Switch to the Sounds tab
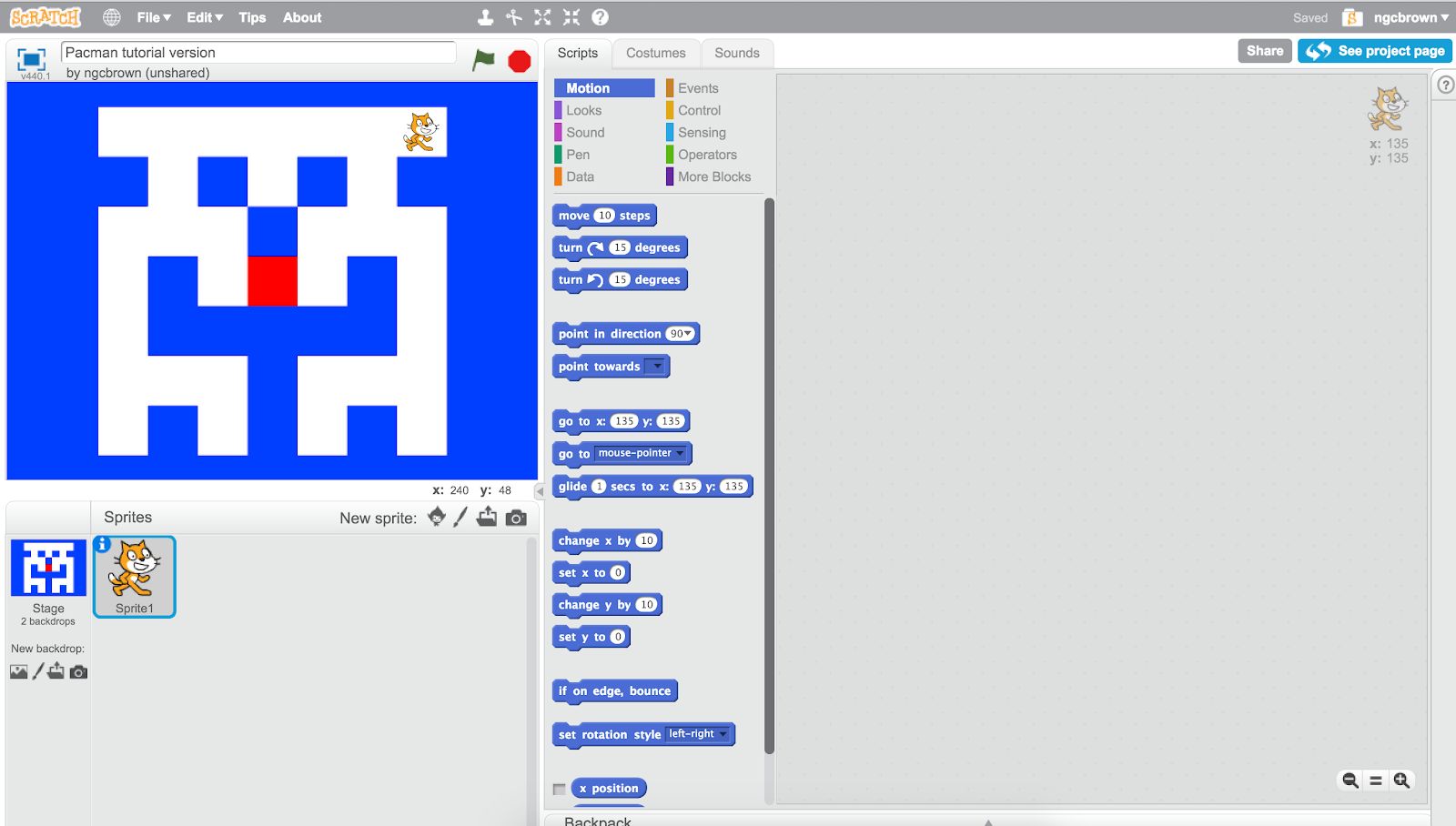 [x=737, y=53]
